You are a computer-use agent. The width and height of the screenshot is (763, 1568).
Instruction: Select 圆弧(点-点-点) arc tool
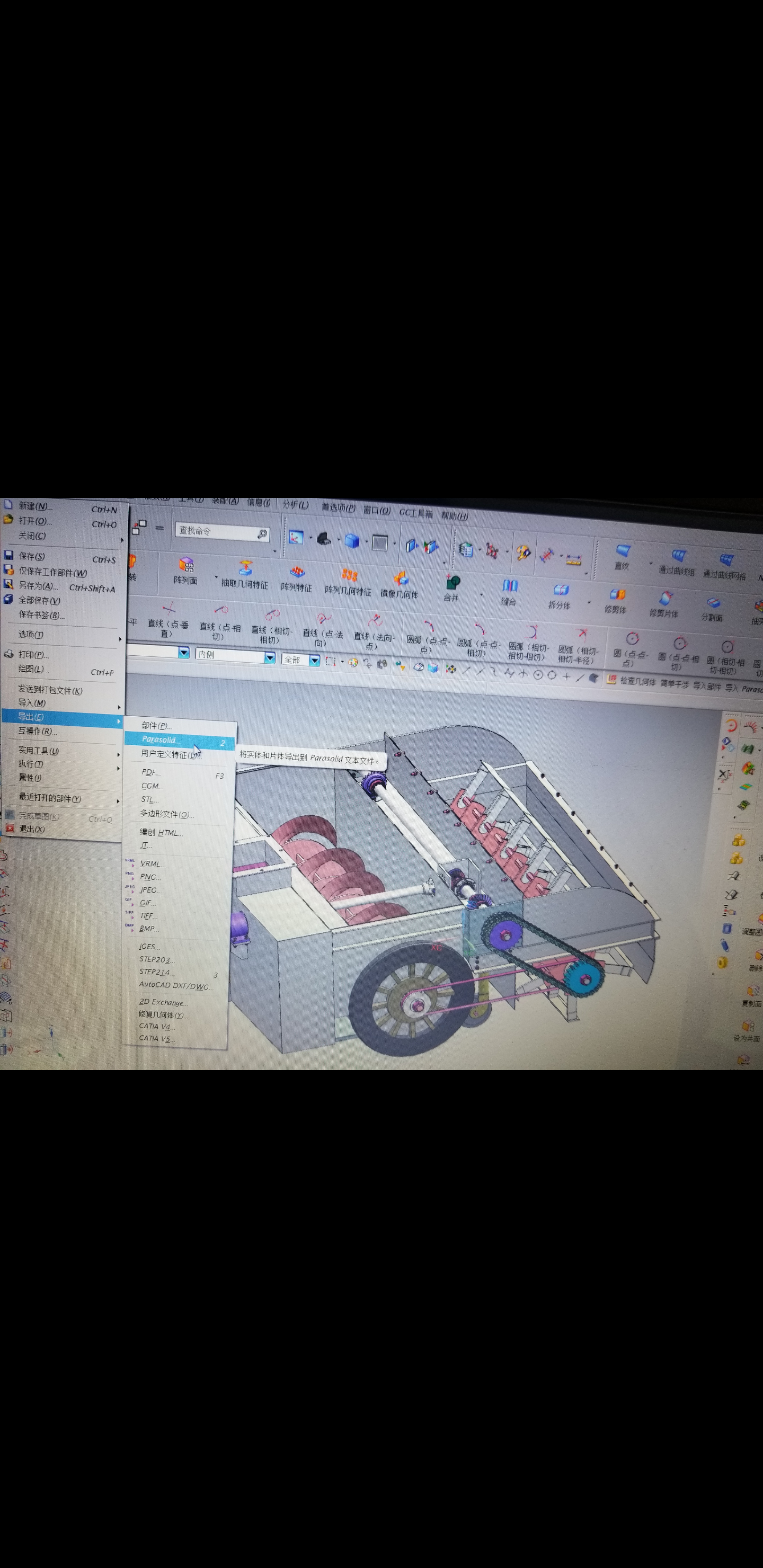coord(428,638)
